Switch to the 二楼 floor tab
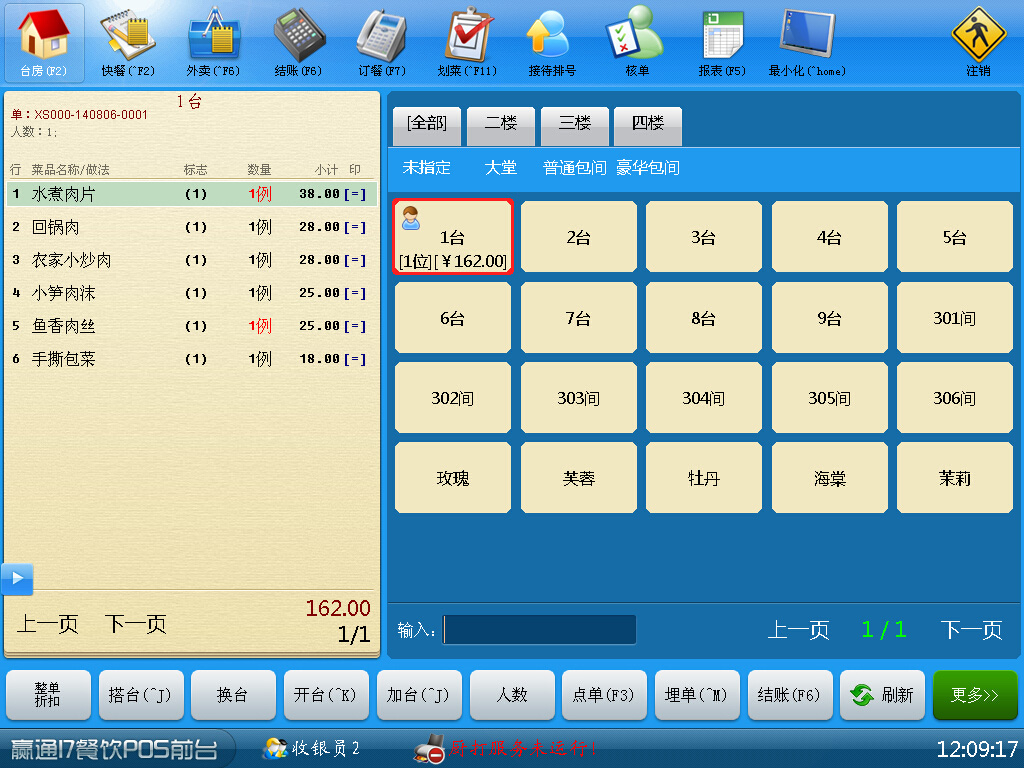 coord(501,123)
